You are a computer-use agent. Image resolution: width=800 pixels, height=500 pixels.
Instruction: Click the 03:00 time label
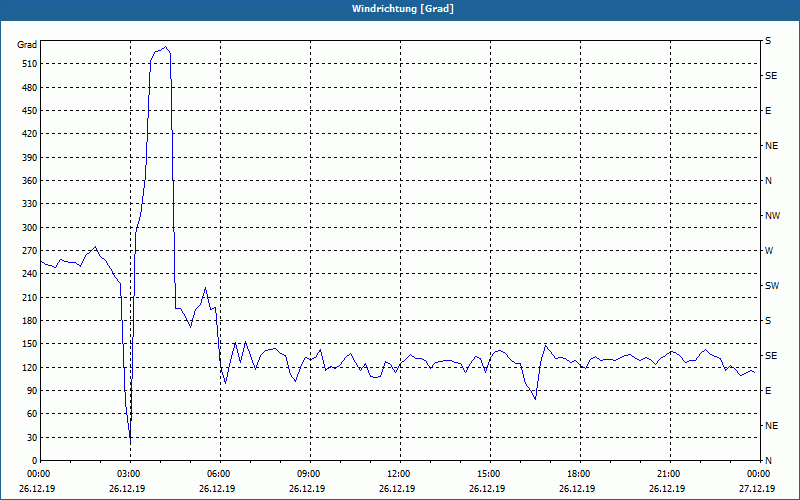point(128,474)
